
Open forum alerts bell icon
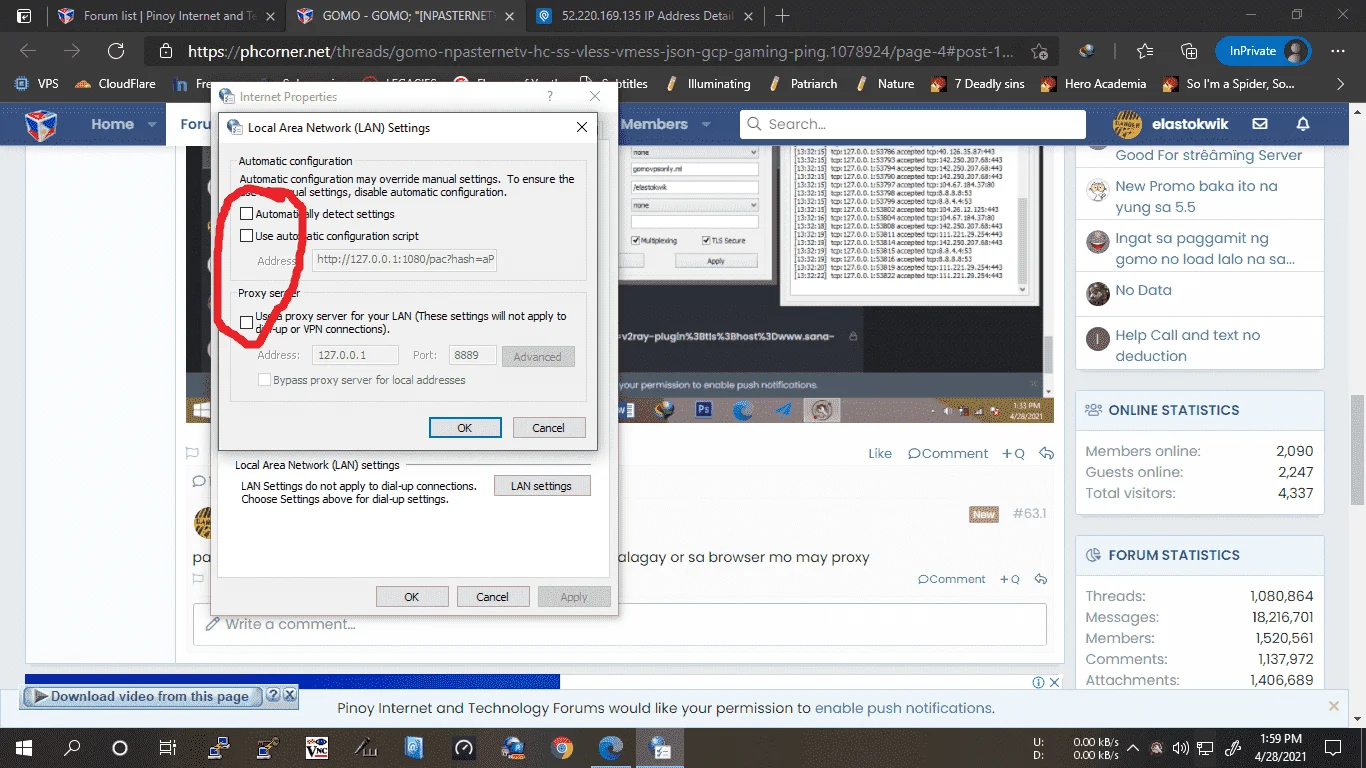coord(1303,124)
